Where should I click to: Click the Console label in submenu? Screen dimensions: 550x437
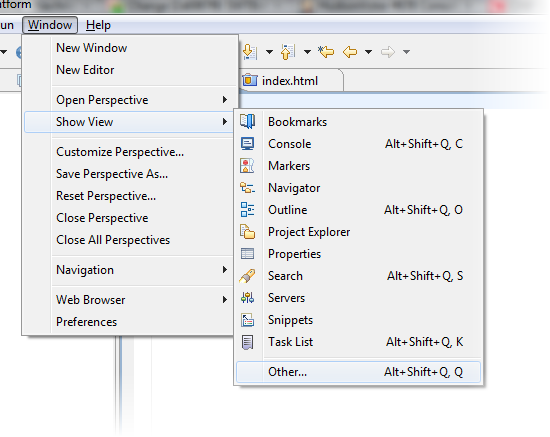(x=290, y=144)
